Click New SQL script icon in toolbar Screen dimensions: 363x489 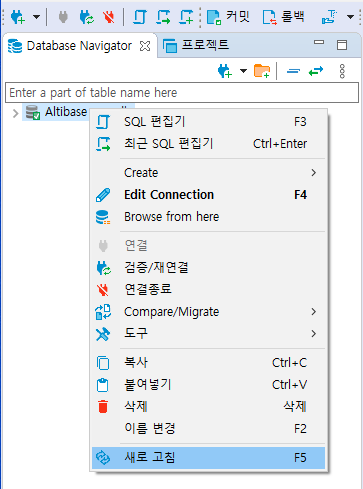186,17
